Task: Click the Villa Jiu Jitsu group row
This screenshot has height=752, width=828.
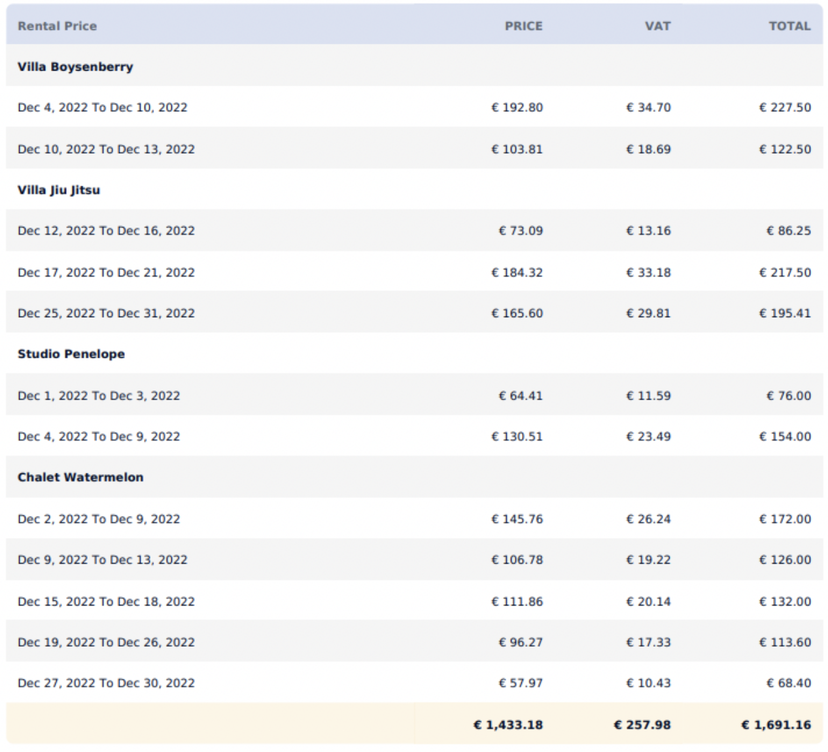Action: pyautogui.click(x=61, y=190)
